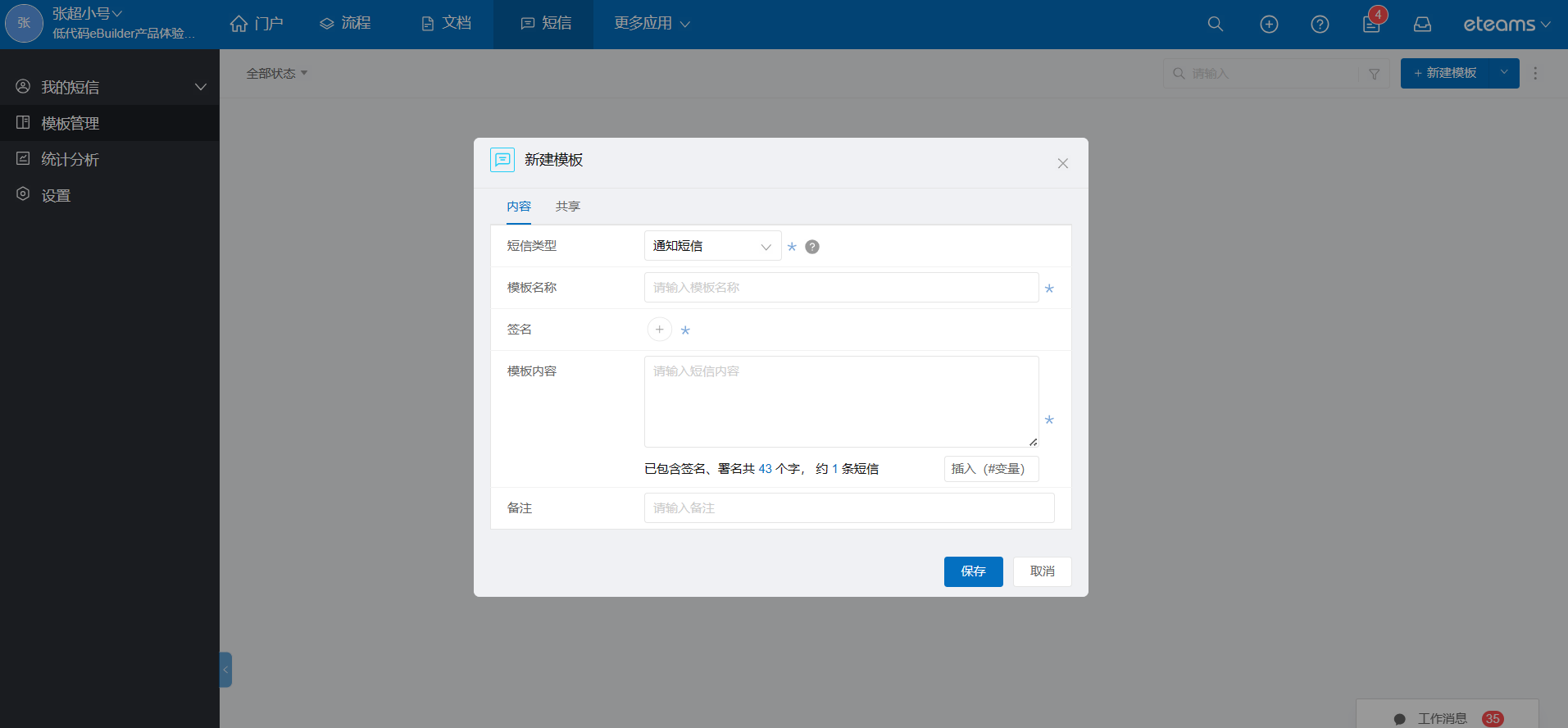Focus the 模板名称 input field
Screen dimensions: 1568x728
842,288
